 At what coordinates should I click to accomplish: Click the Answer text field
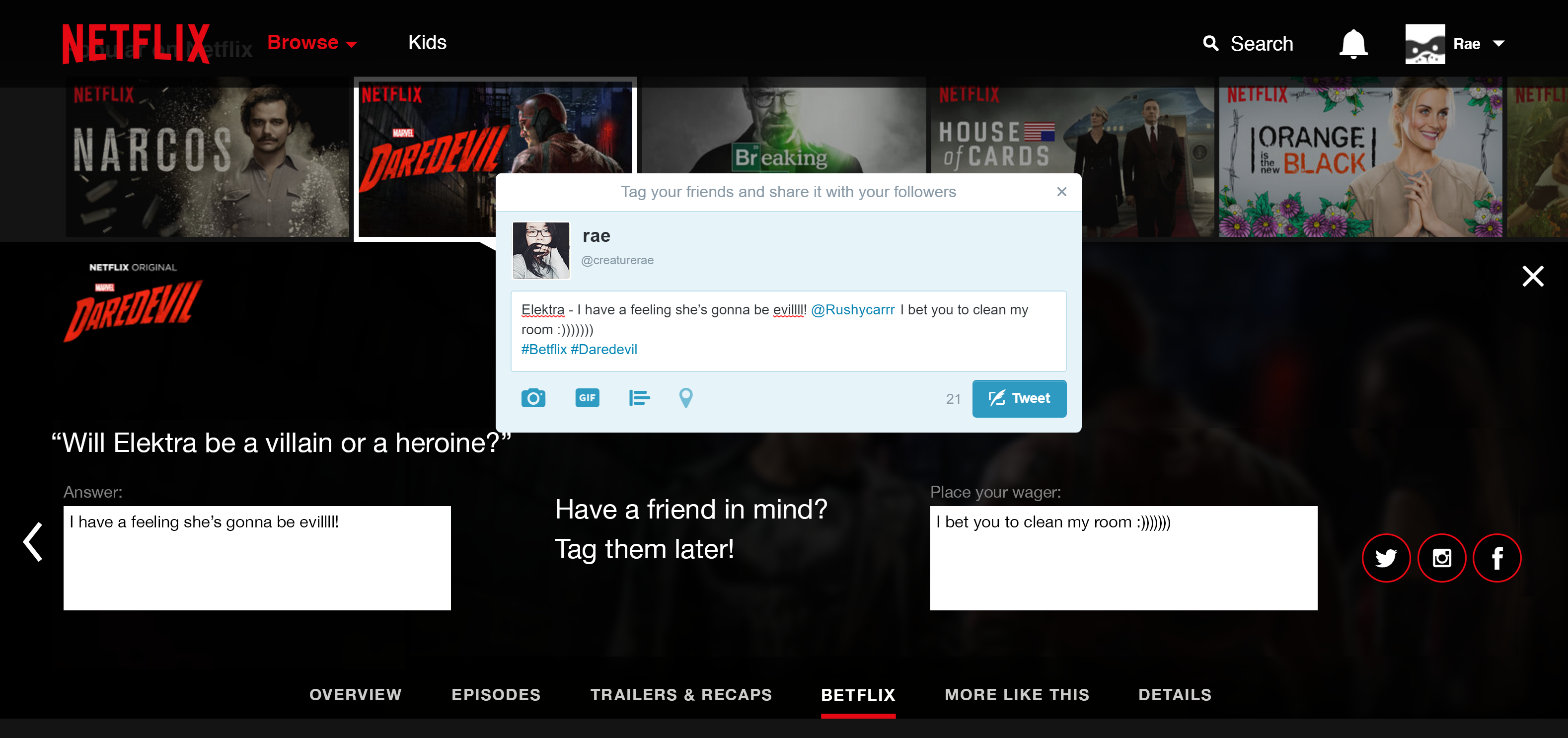[257, 558]
